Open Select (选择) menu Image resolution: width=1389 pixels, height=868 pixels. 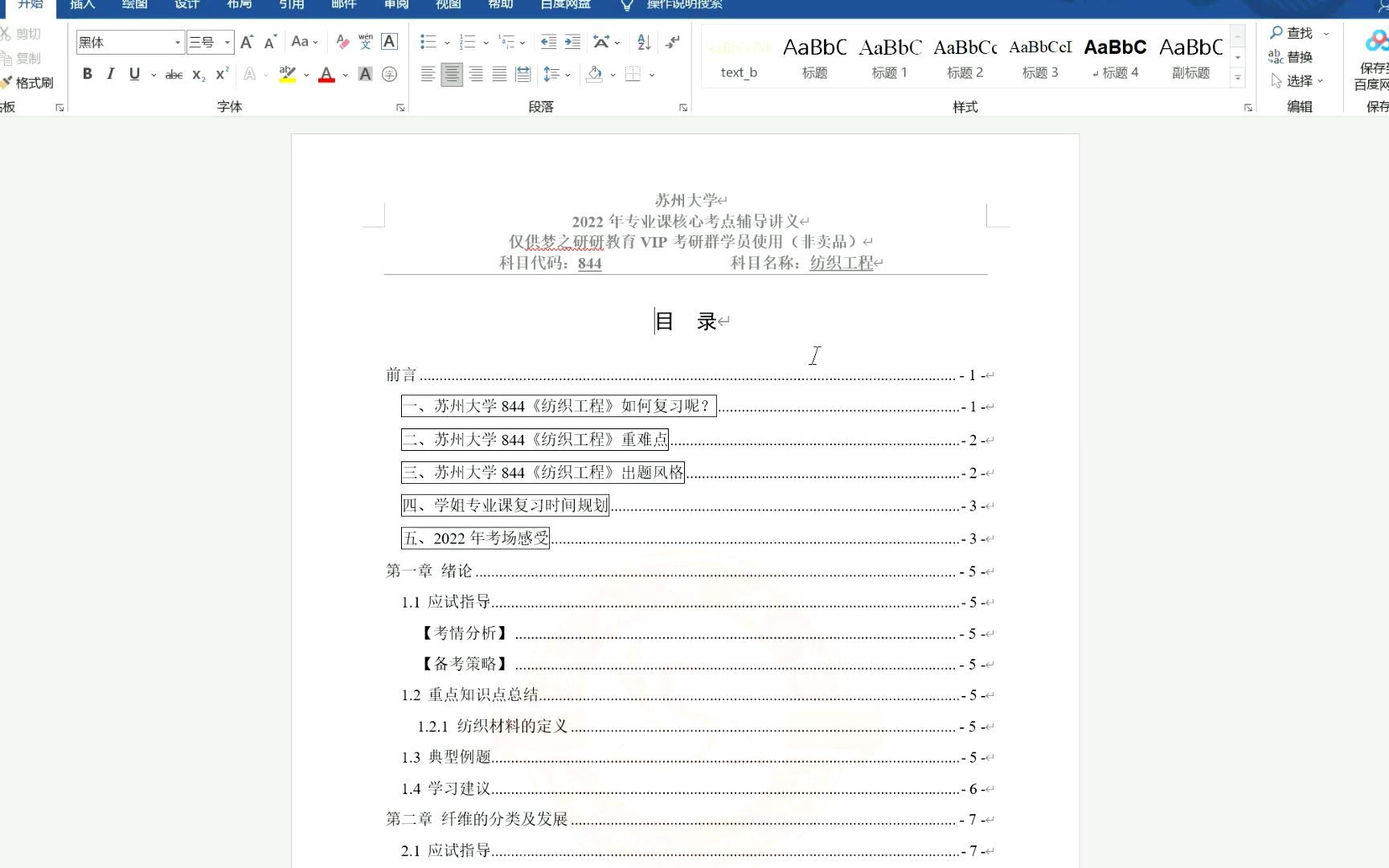[x=1297, y=81]
